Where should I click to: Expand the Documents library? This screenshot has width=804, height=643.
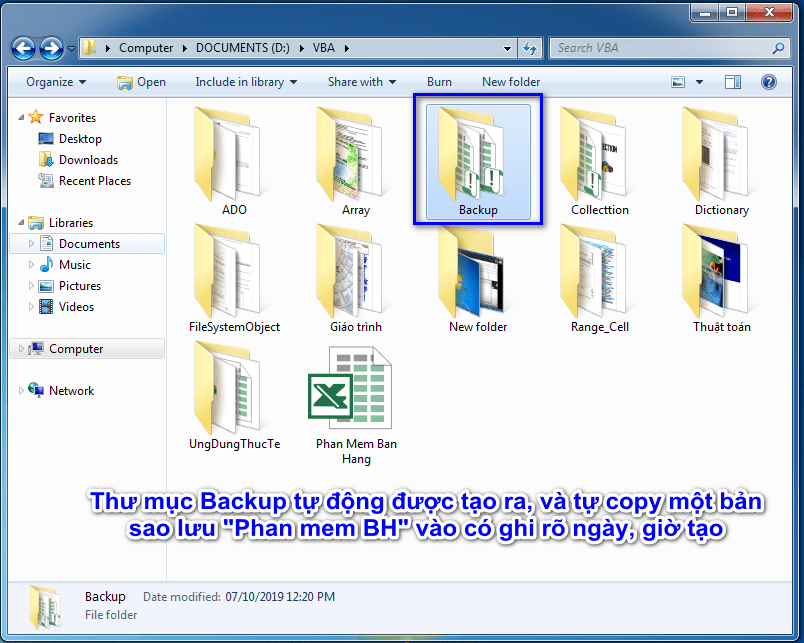tap(31, 244)
